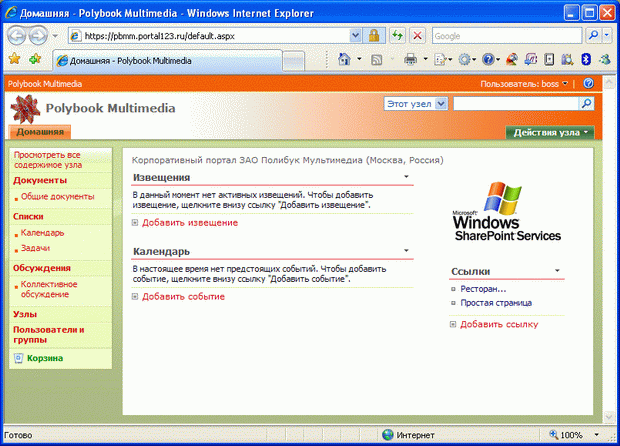Viewport: 620px width, 446px height.
Task: Open Пользователи и группы sidebar link
Action: click(x=48, y=334)
